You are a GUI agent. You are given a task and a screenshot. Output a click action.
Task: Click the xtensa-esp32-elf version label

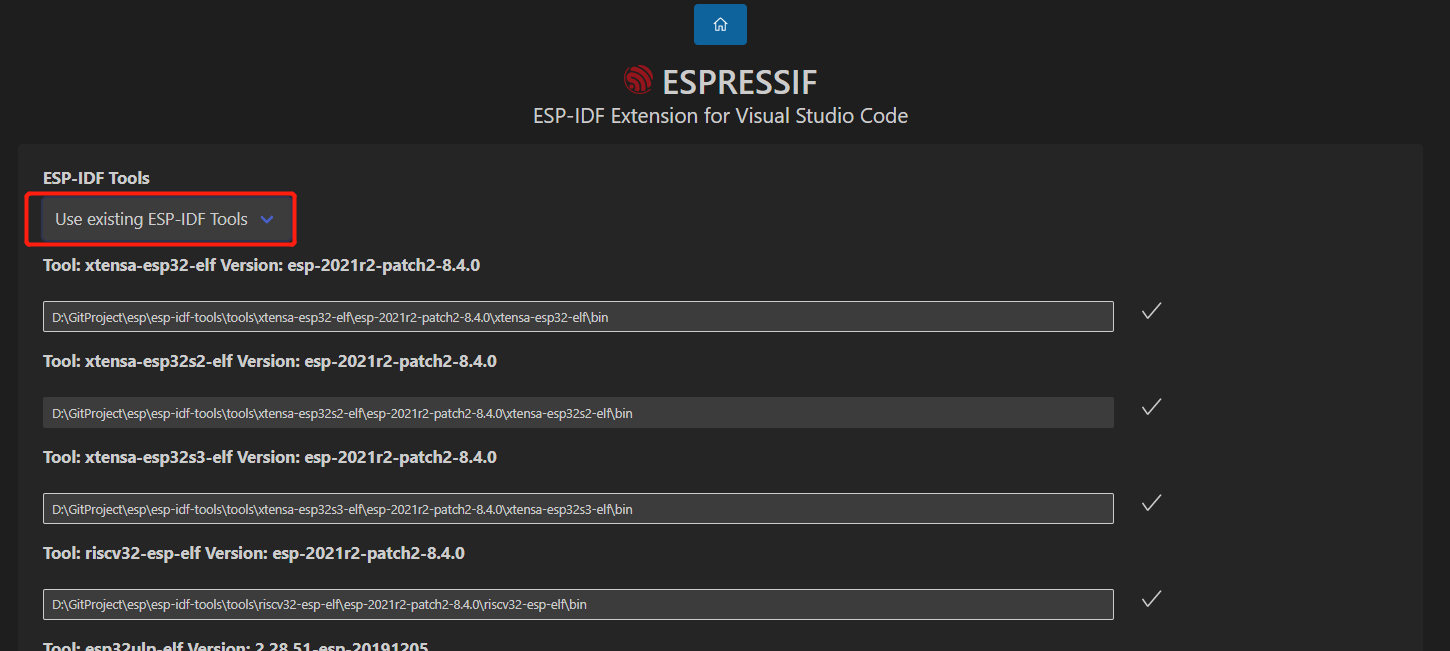tap(260, 264)
